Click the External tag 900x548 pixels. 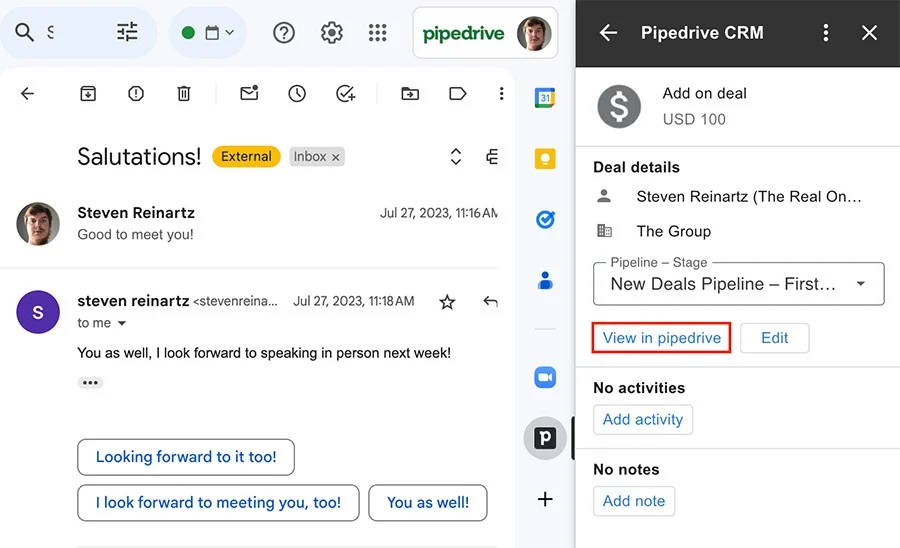[x=246, y=157]
